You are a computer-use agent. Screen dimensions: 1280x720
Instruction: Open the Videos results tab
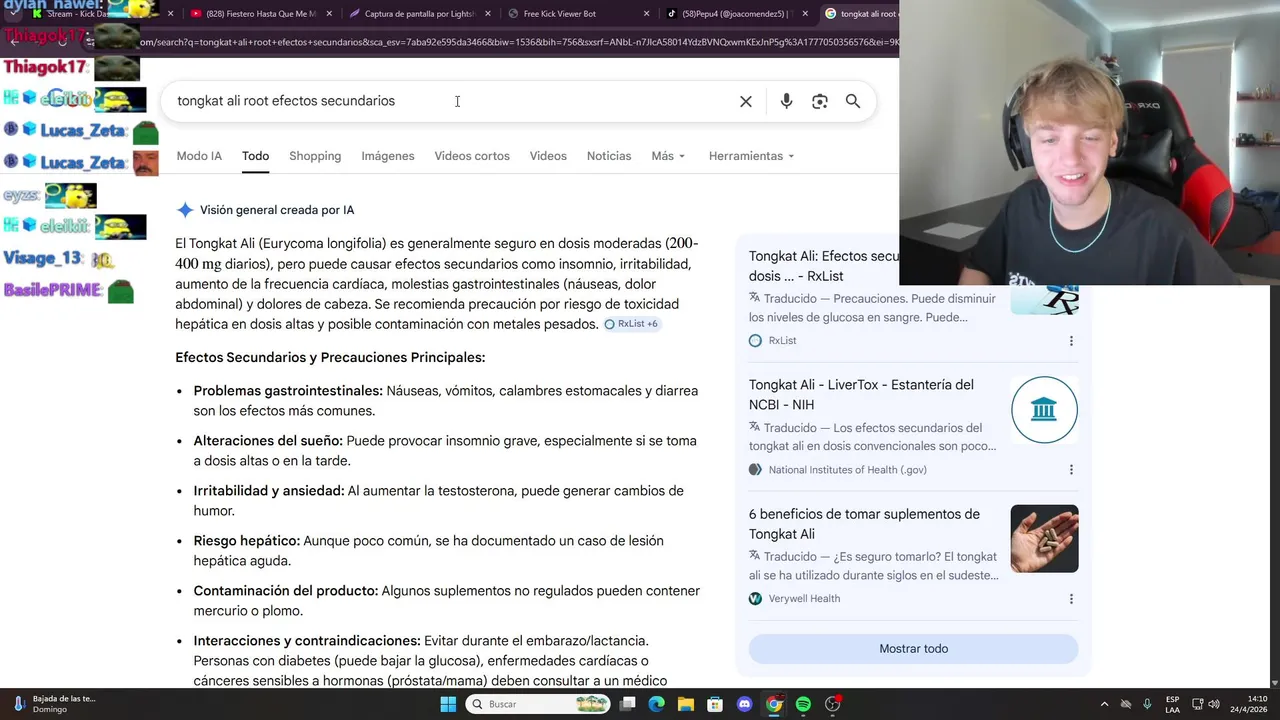(548, 156)
